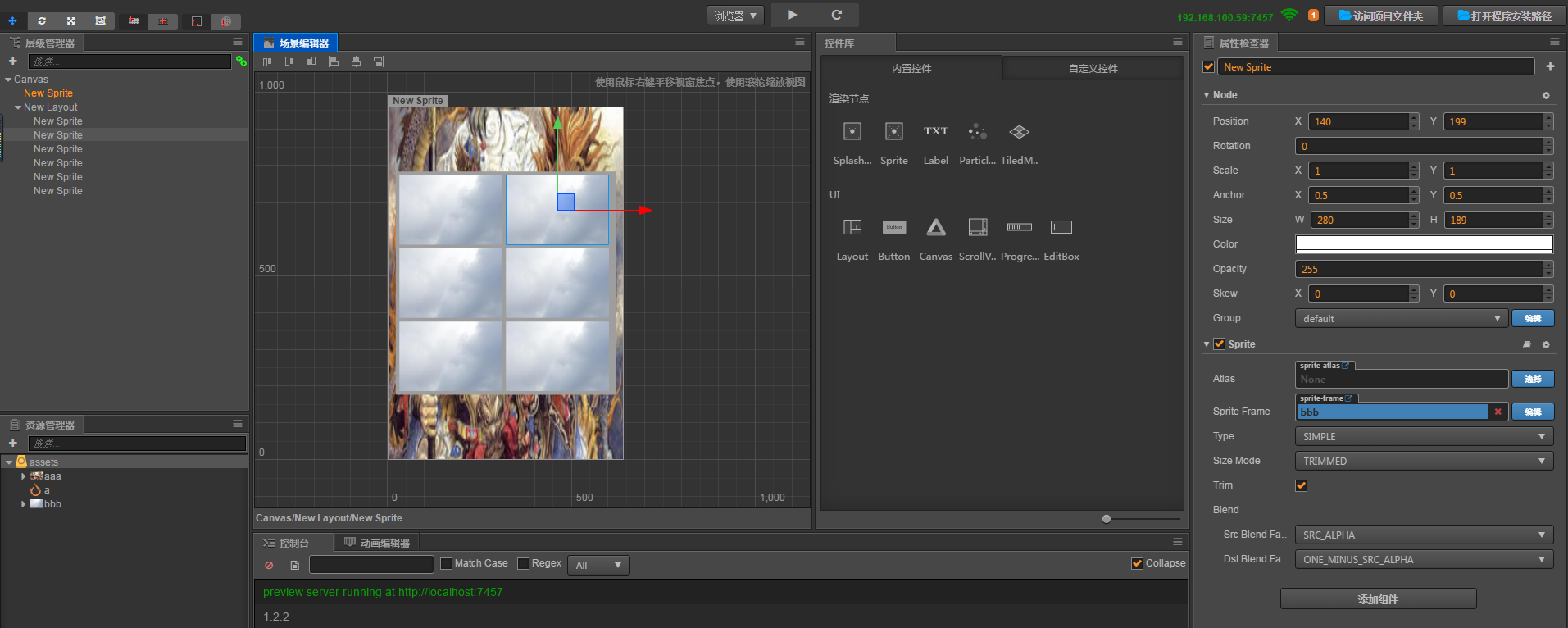Viewport: 1568px width, 628px height.
Task: Click the link icon beside hierarchy search
Action: tap(241, 61)
